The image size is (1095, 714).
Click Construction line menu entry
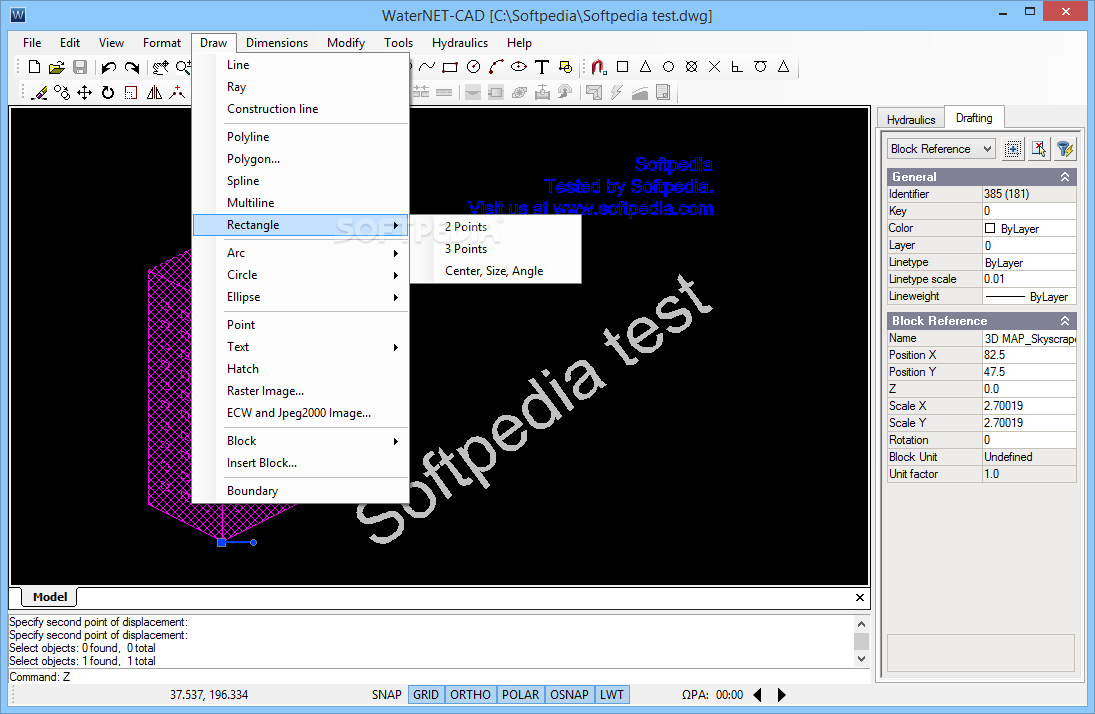(300, 109)
